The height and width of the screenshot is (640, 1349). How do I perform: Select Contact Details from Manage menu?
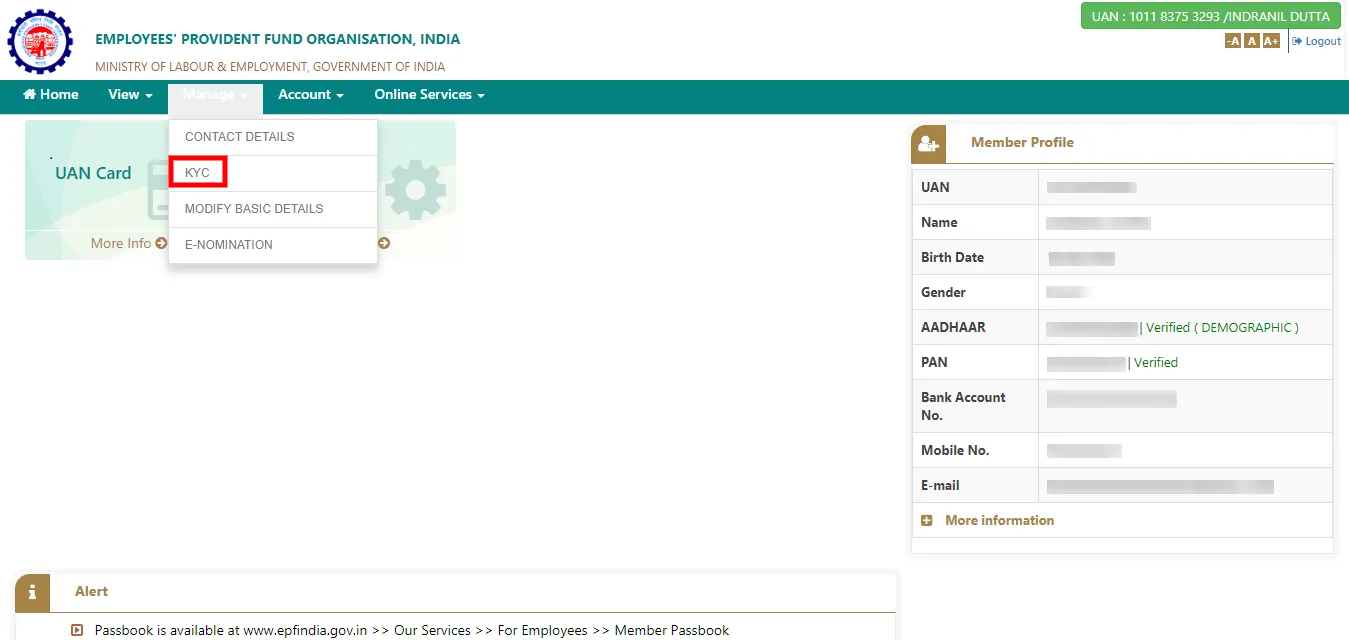(x=273, y=137)
